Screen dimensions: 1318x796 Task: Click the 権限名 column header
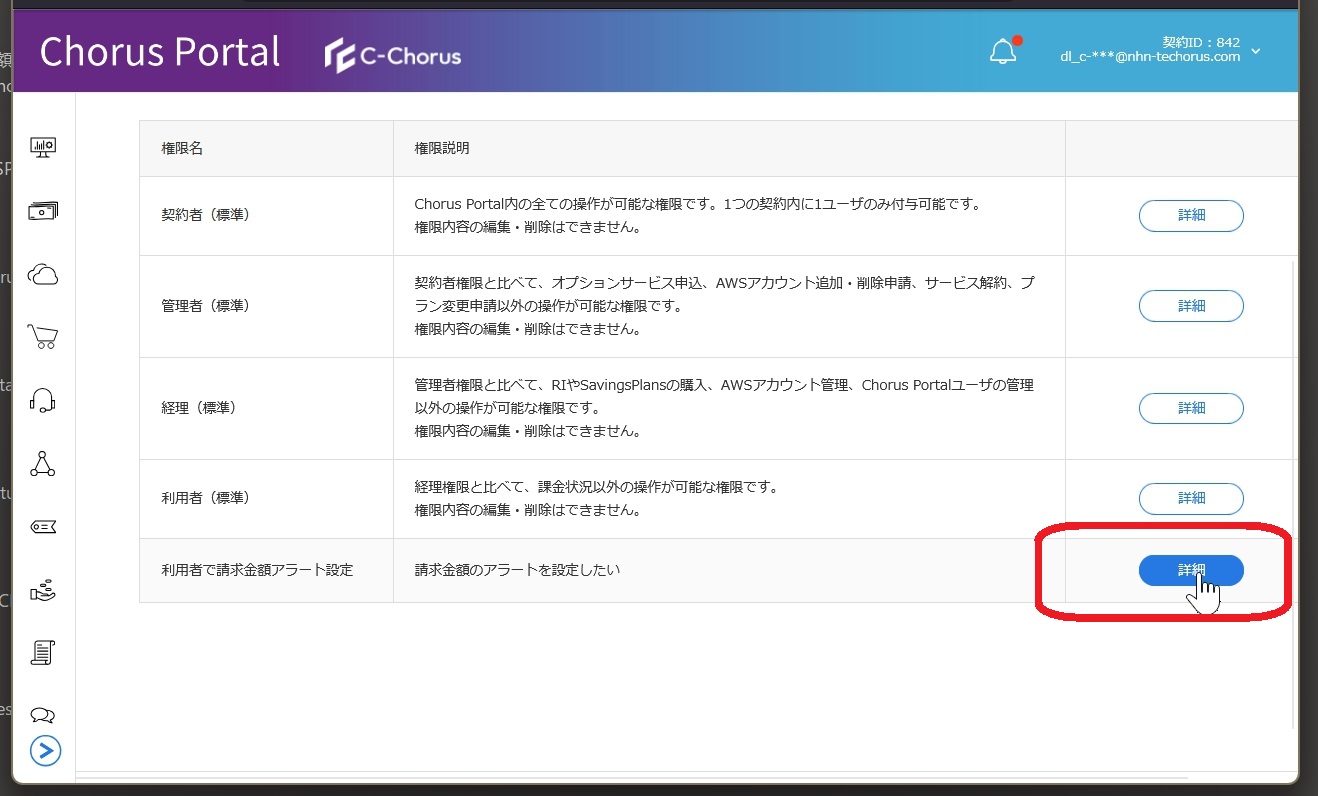coord(182,148)
